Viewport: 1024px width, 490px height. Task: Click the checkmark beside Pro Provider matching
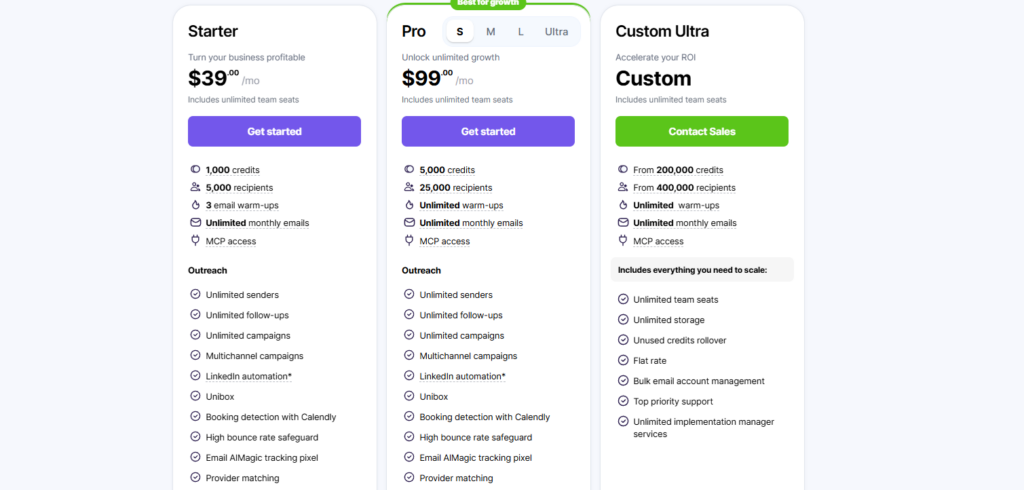click(x=409, y=477)
